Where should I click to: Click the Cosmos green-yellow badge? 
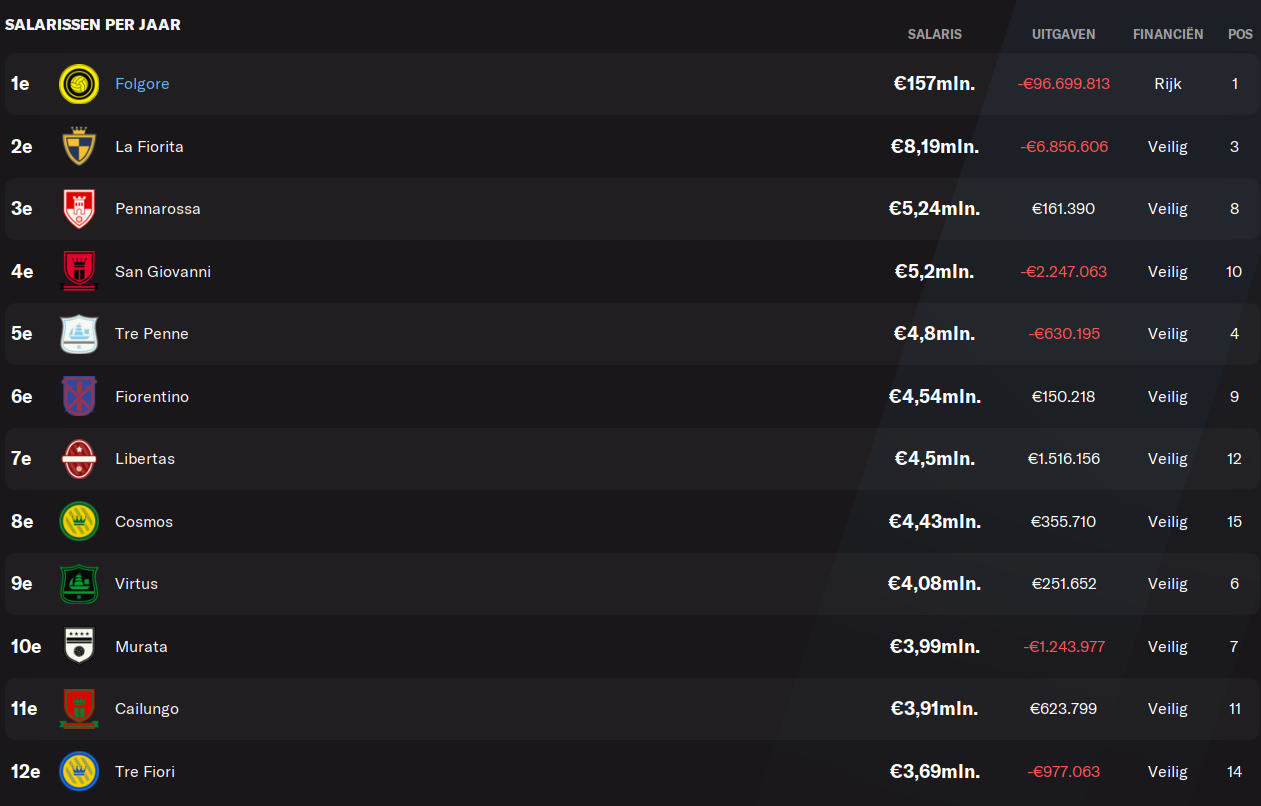[79, 521]
